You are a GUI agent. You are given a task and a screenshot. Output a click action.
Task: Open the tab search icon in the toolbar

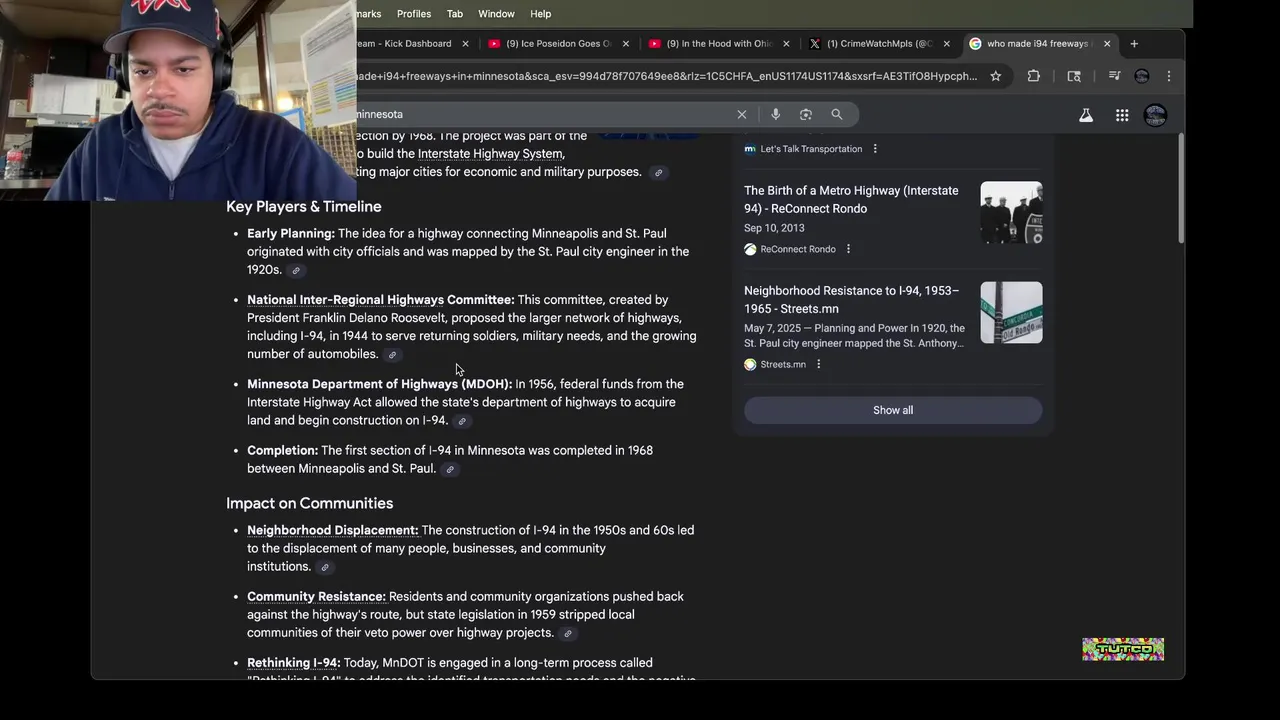tap(1074, 76)
